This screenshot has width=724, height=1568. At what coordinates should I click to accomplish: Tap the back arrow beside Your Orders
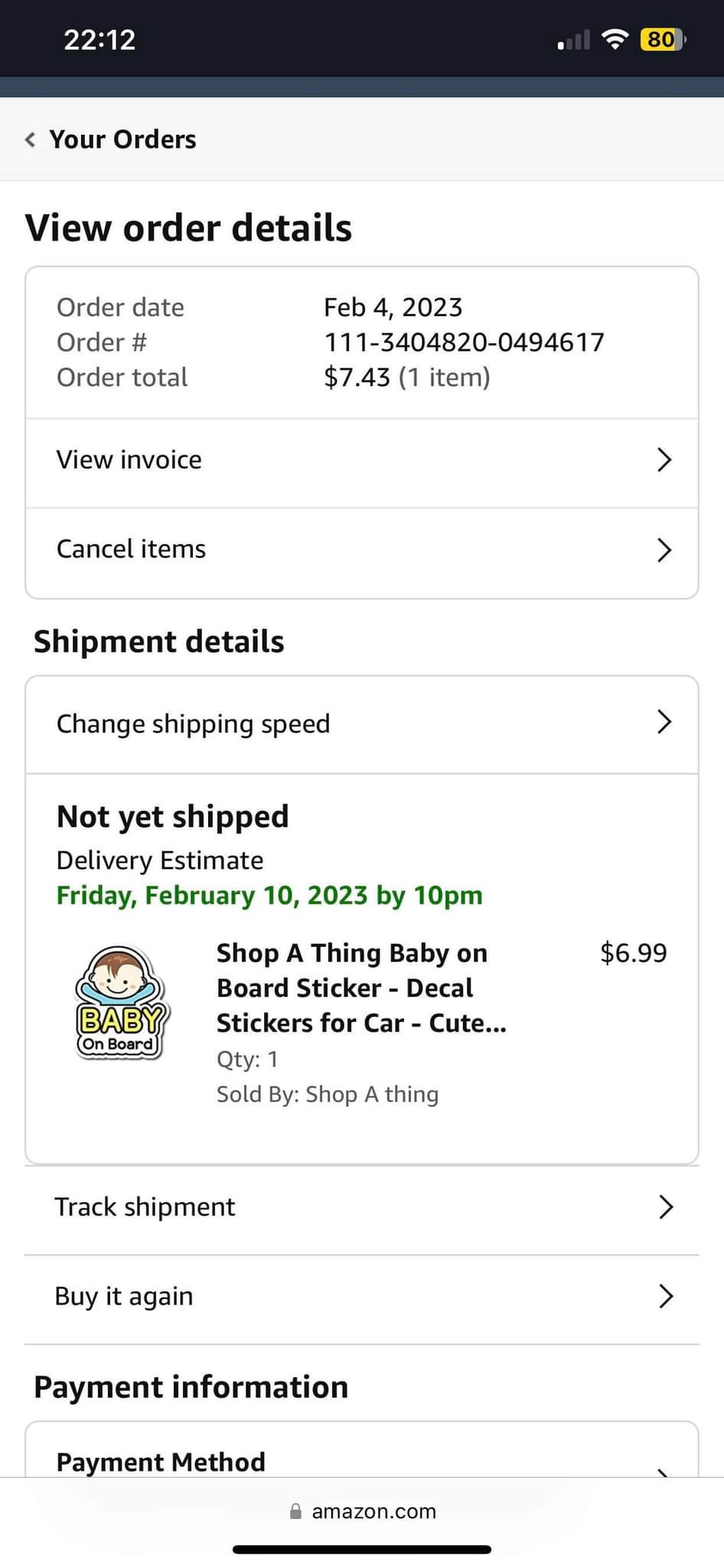pos(31,139)
